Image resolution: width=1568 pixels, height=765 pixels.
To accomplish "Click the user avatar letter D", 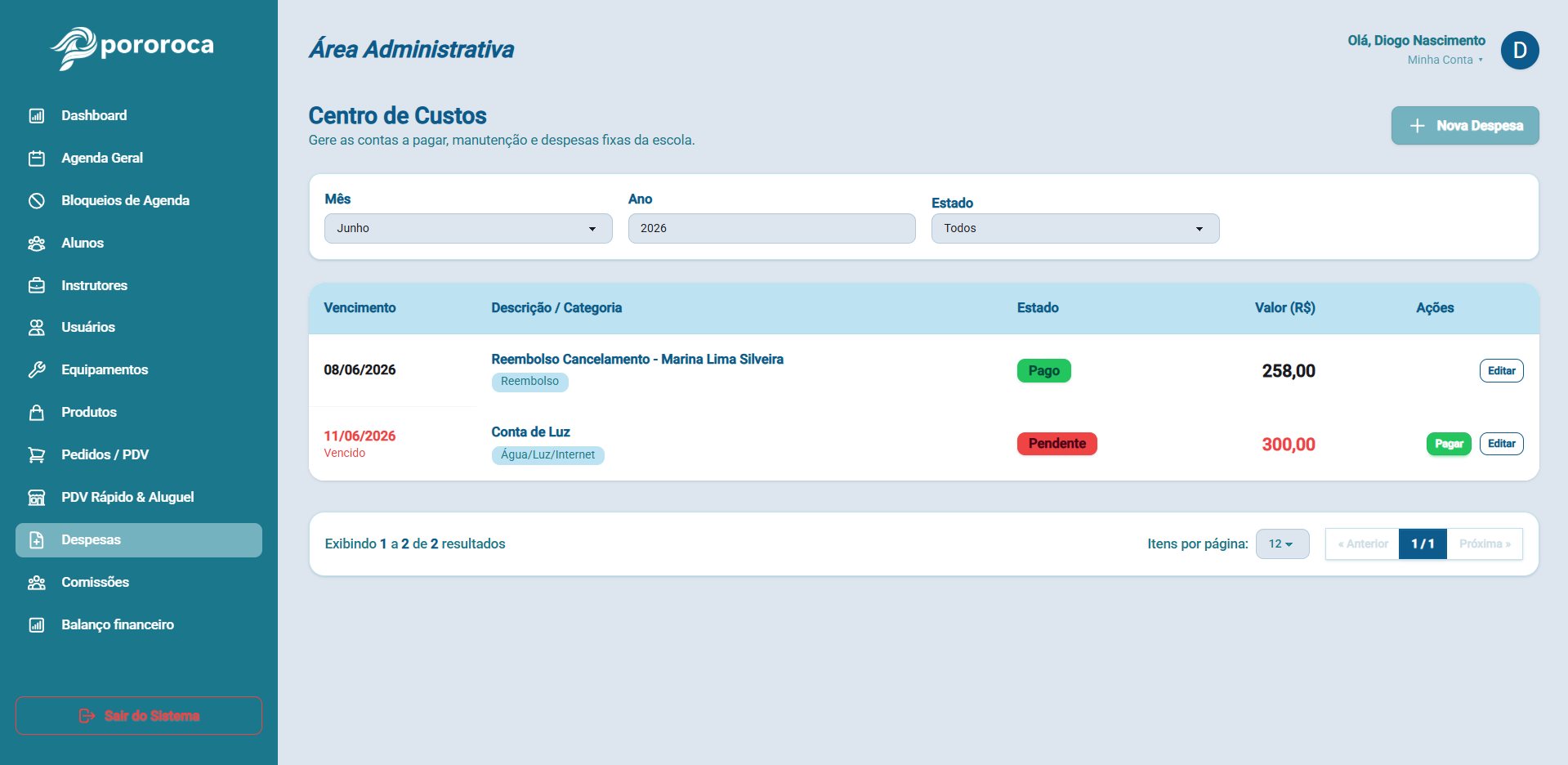I will pyautogui.click(x=1520, y=51).
